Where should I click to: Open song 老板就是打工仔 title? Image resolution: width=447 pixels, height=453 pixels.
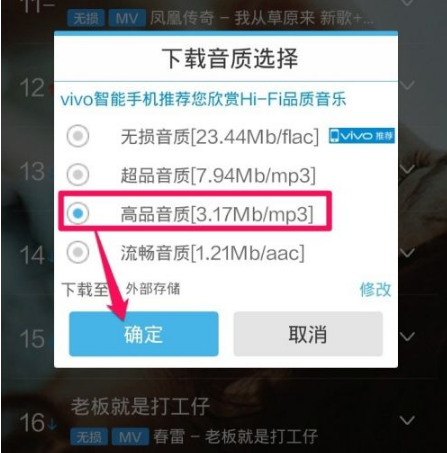[x=140, y=406]
